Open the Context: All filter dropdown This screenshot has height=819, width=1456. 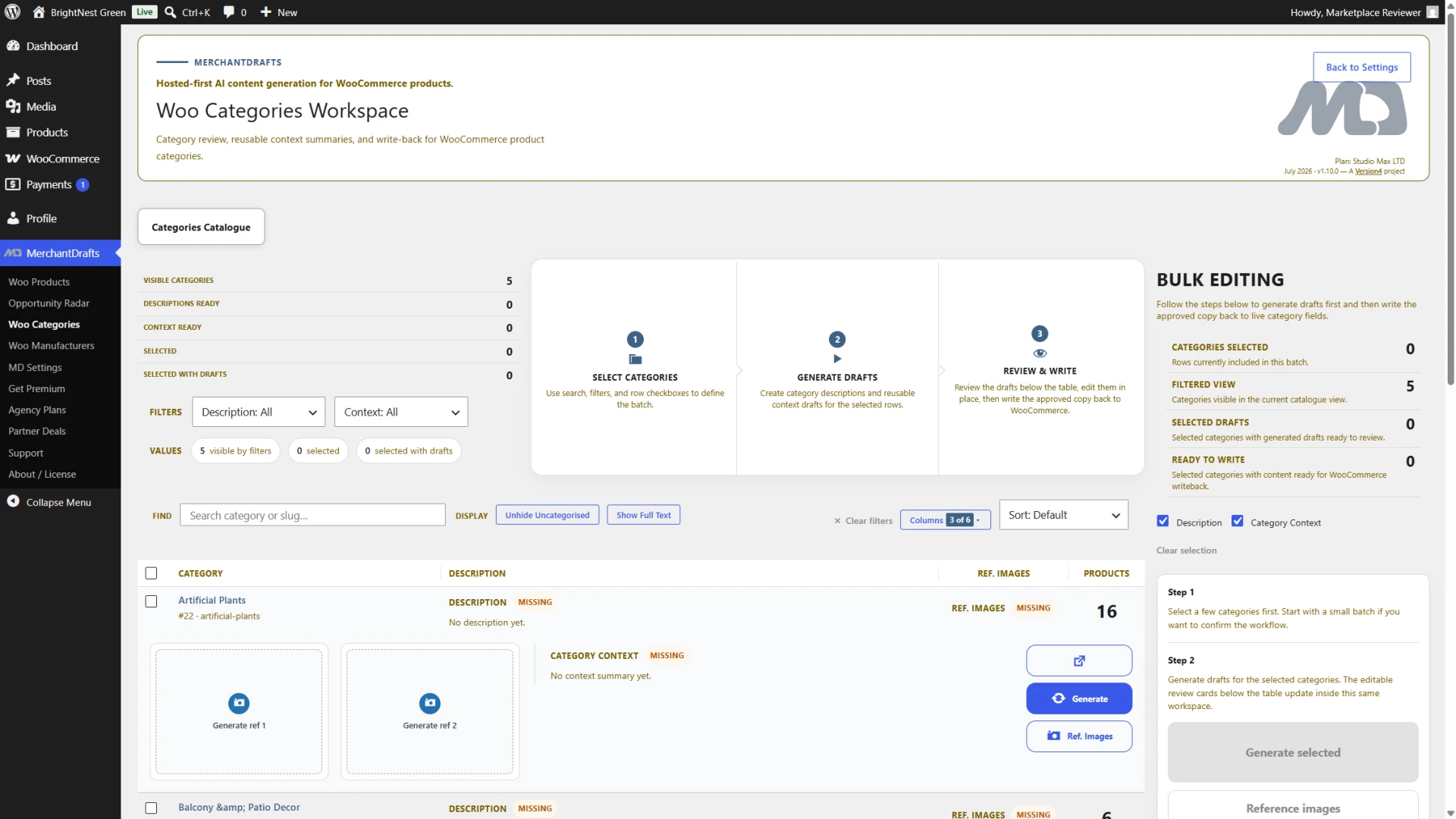click(401, 412)
